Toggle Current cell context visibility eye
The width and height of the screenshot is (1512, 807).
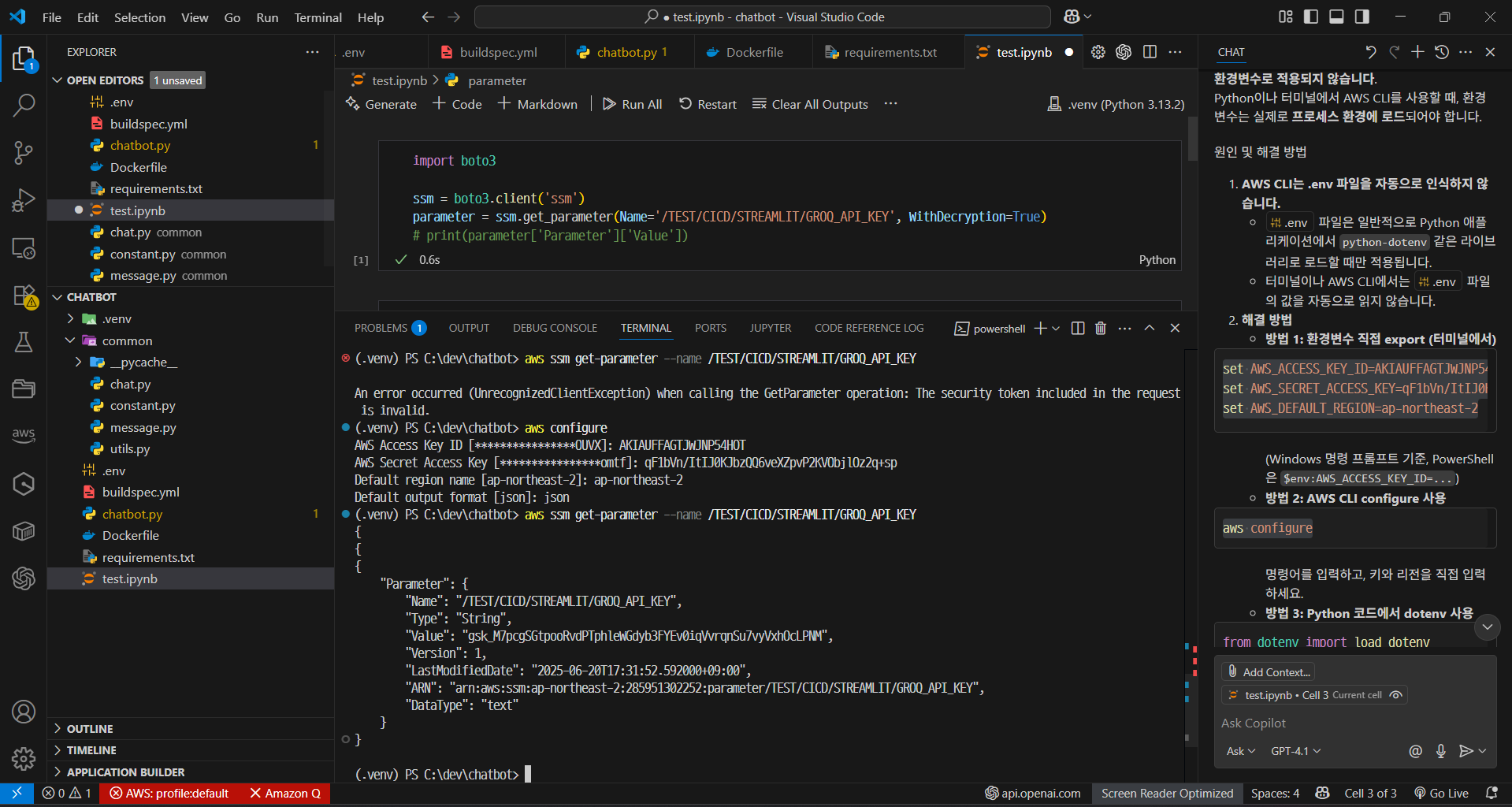click(1395, 695)
